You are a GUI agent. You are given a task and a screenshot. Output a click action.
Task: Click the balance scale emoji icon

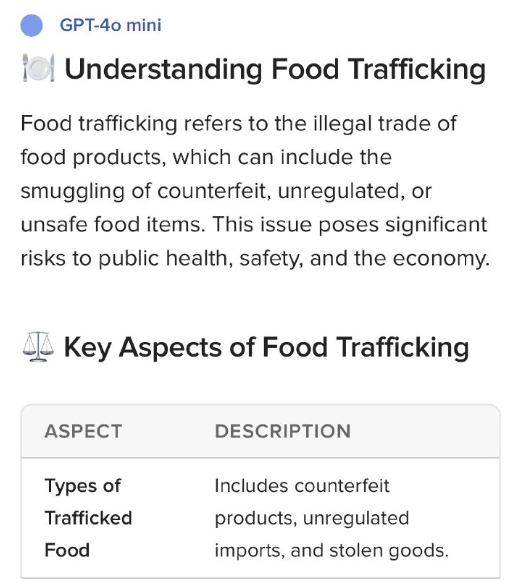coord(38,346)
